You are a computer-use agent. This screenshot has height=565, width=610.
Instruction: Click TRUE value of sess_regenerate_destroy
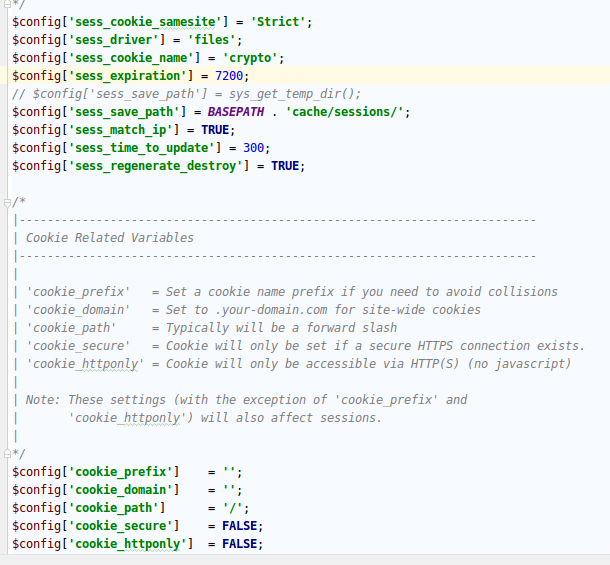coord(285,166)
